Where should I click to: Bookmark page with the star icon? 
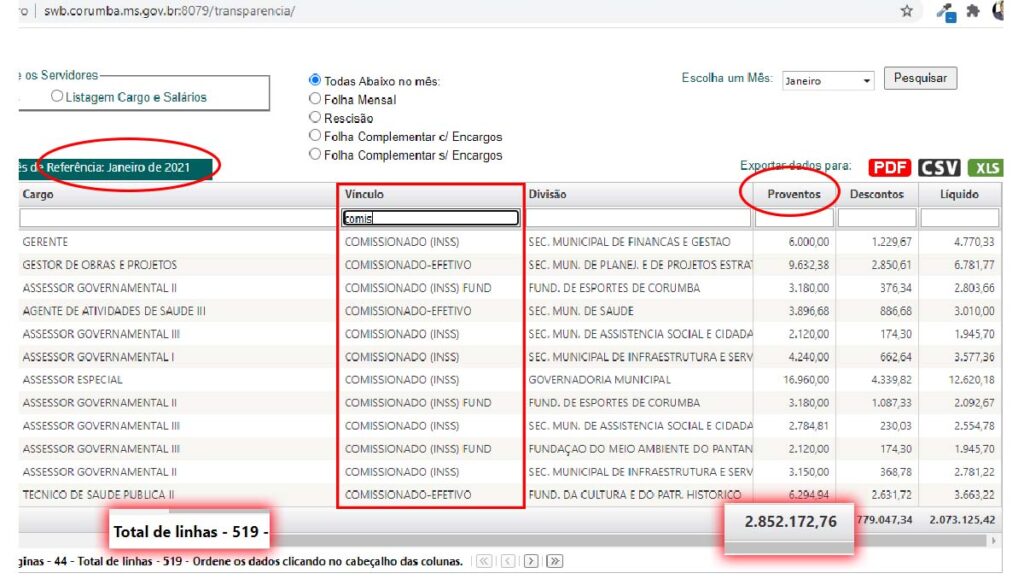tap(906, 10)
